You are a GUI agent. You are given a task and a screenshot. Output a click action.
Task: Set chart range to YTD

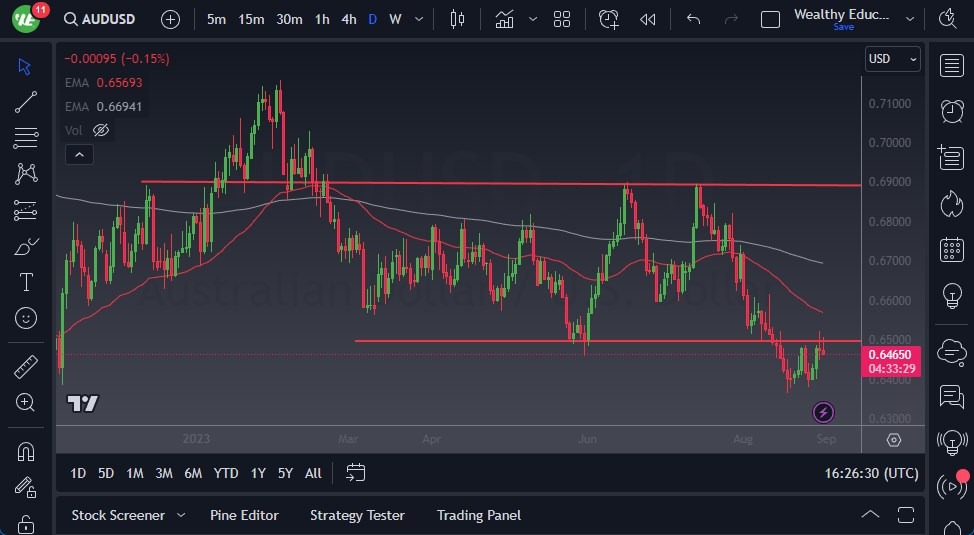point(226,473)
